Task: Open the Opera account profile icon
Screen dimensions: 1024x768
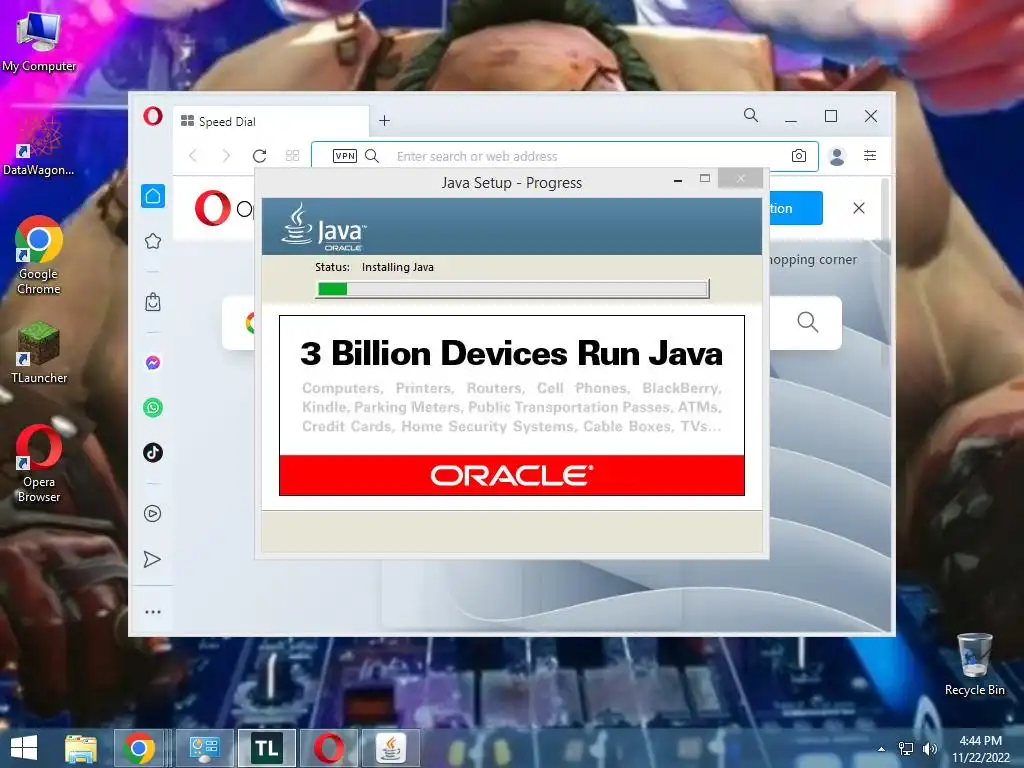Action: coord(837,156)
